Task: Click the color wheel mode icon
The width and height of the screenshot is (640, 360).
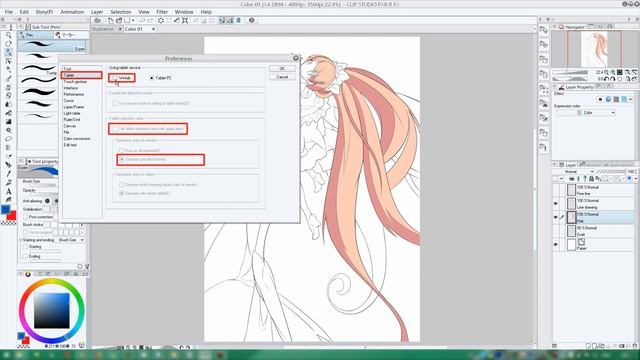Action: point(28,274)
